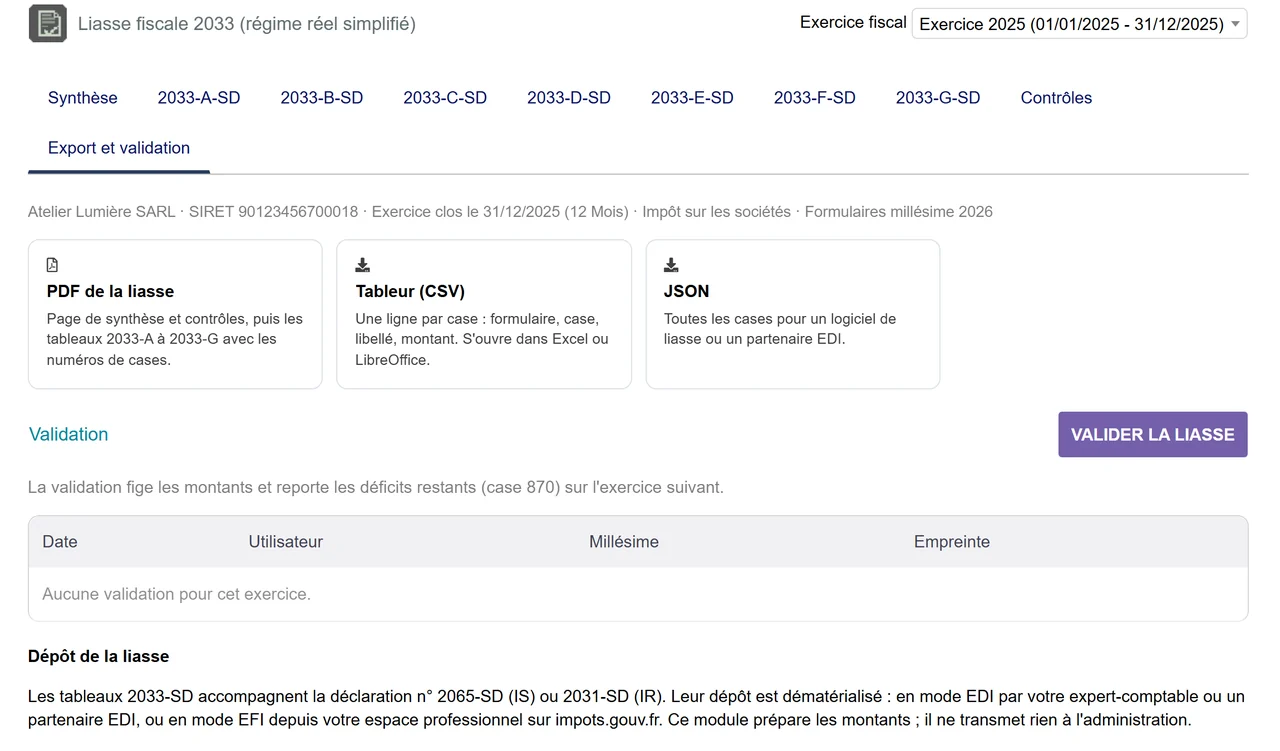Click the PDF file icon on PDF card
Image resolution: width=1280 pixels, height=751 pixels.
(53, 265)
